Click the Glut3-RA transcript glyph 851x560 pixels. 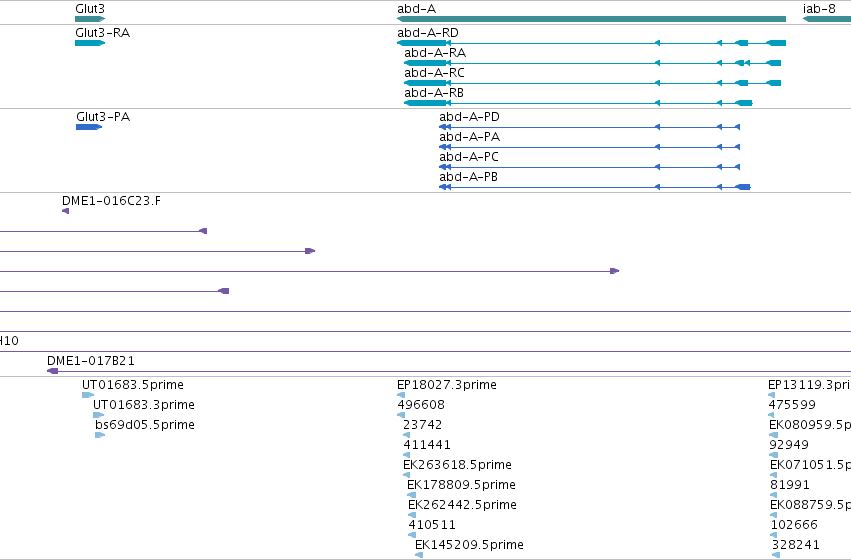[x=90, y=43]
